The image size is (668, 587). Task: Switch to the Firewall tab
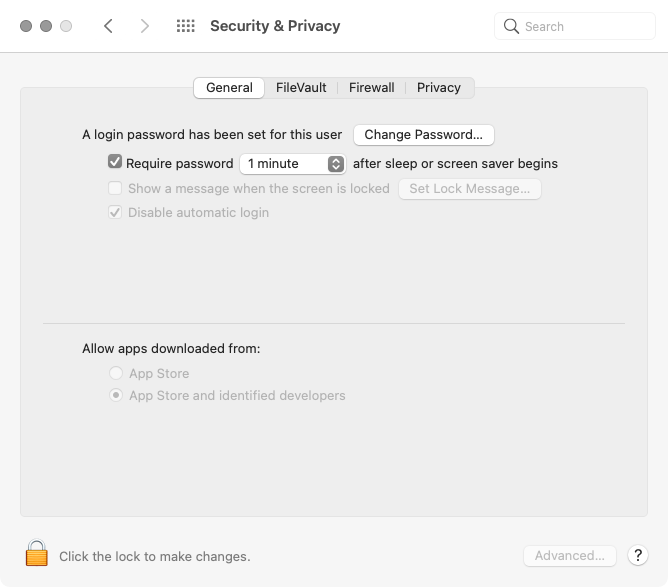click(371, 88)
